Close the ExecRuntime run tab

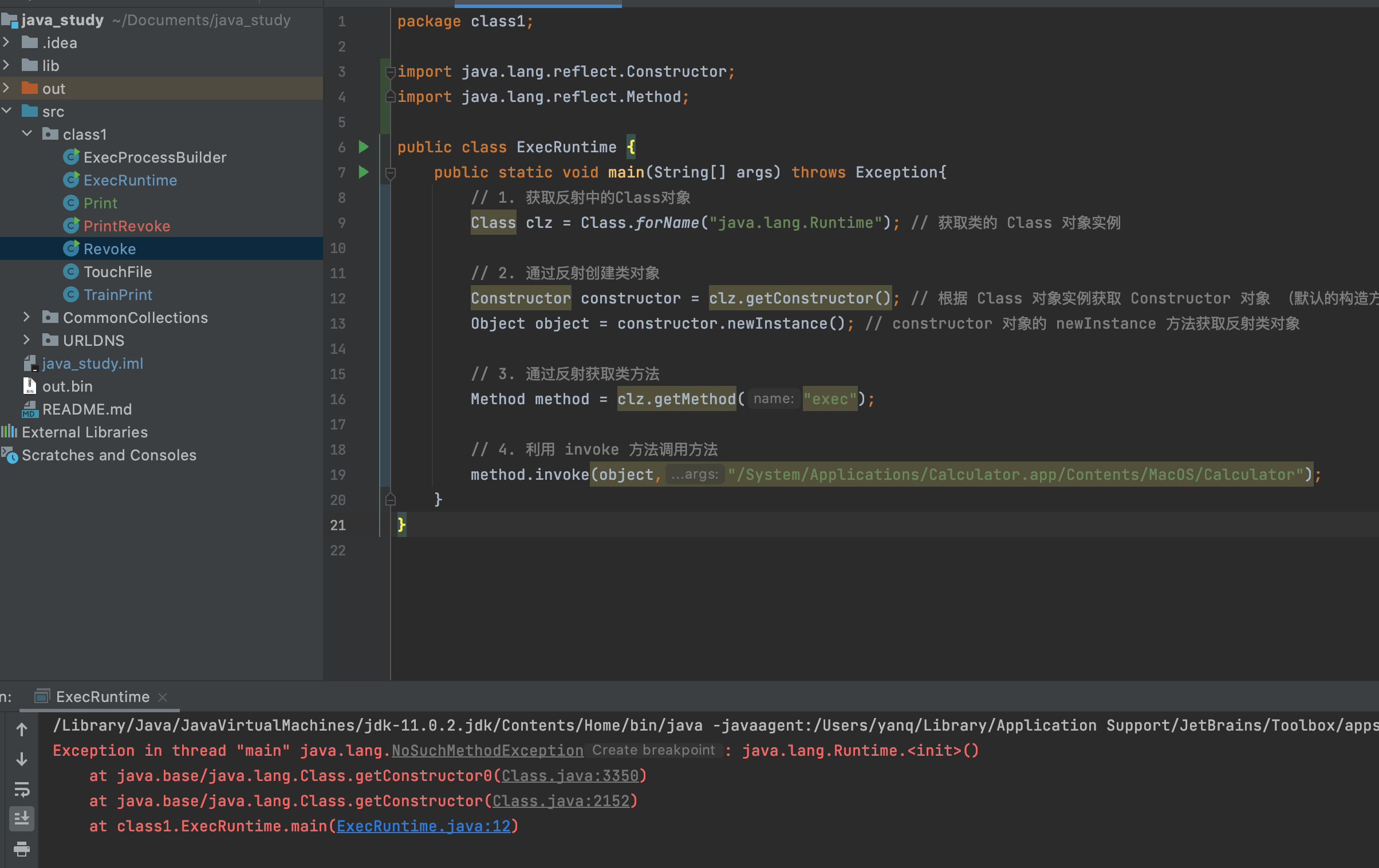click(x=163, y=697)
